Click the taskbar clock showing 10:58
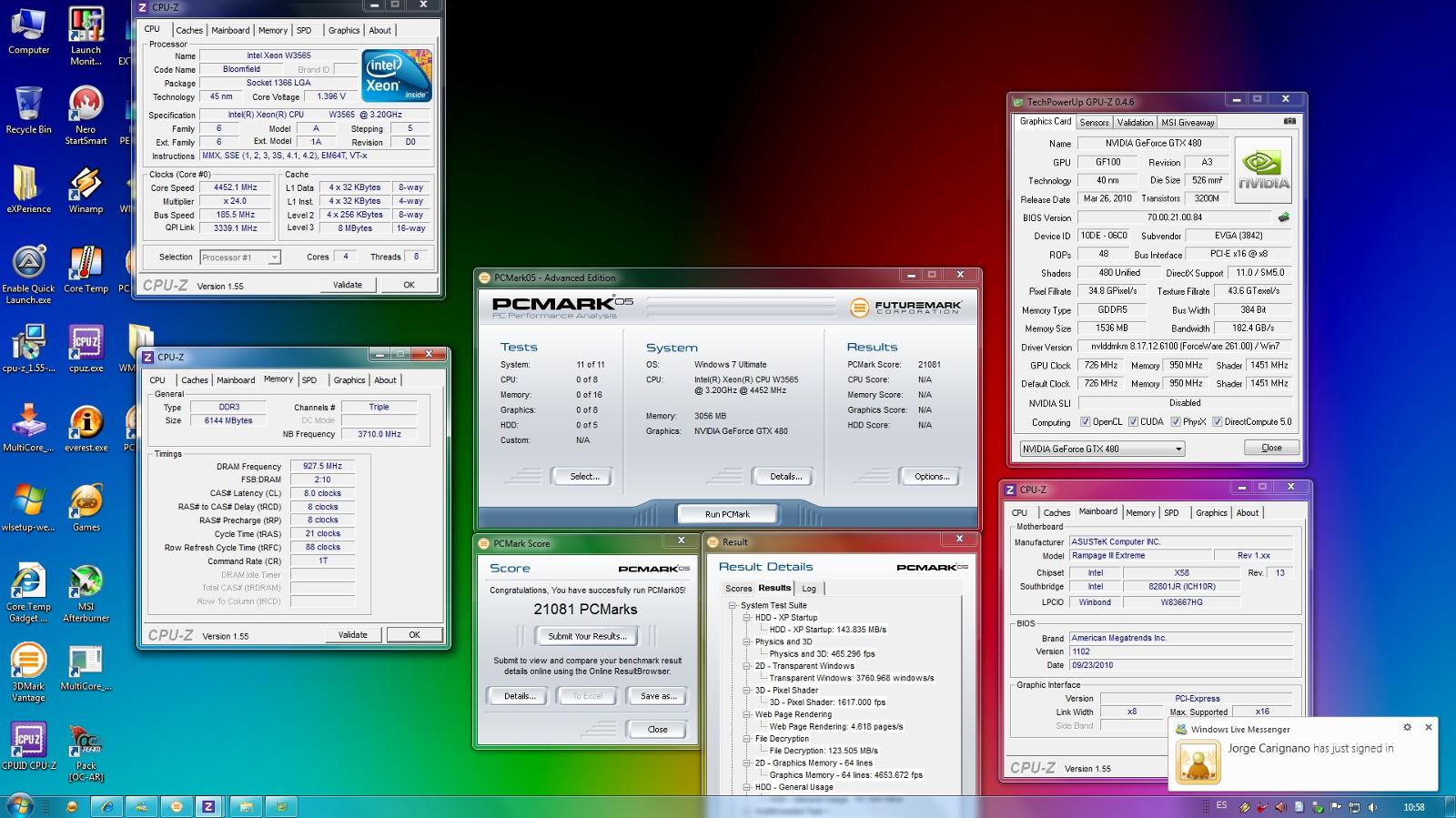Viewport: 1456px width, 818px height. 1413,807
